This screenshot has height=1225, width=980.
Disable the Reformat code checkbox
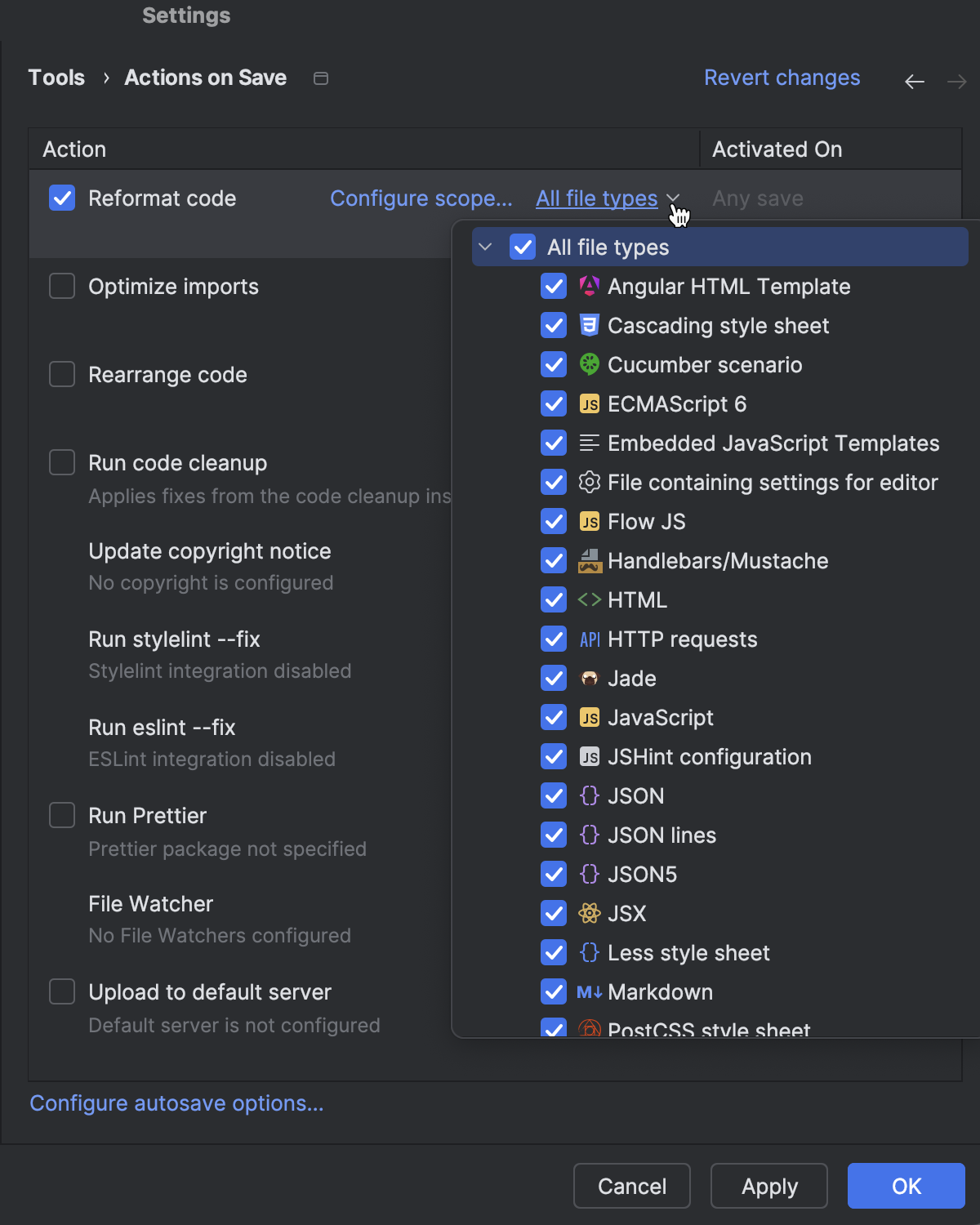point(62,198)
